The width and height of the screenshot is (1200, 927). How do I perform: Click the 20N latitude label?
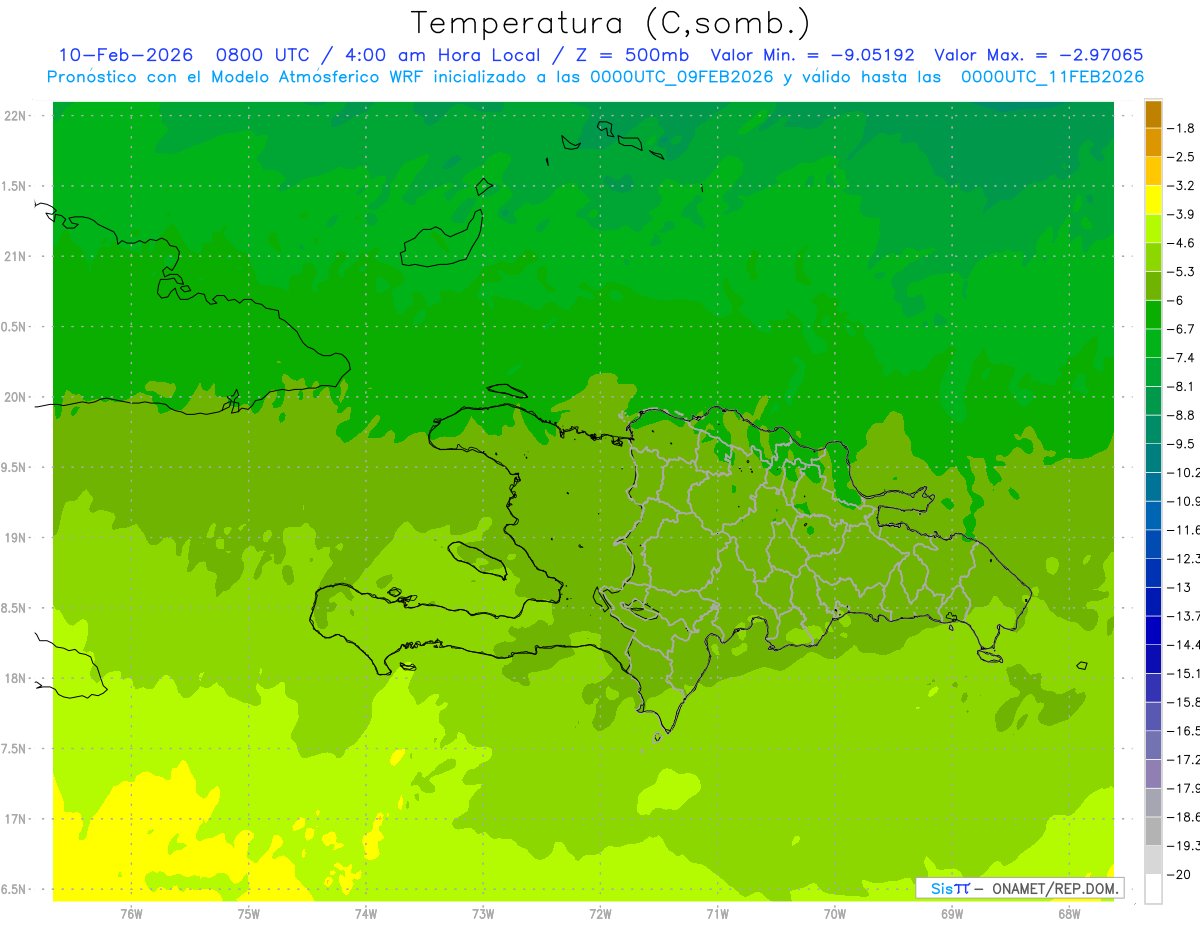16,397
